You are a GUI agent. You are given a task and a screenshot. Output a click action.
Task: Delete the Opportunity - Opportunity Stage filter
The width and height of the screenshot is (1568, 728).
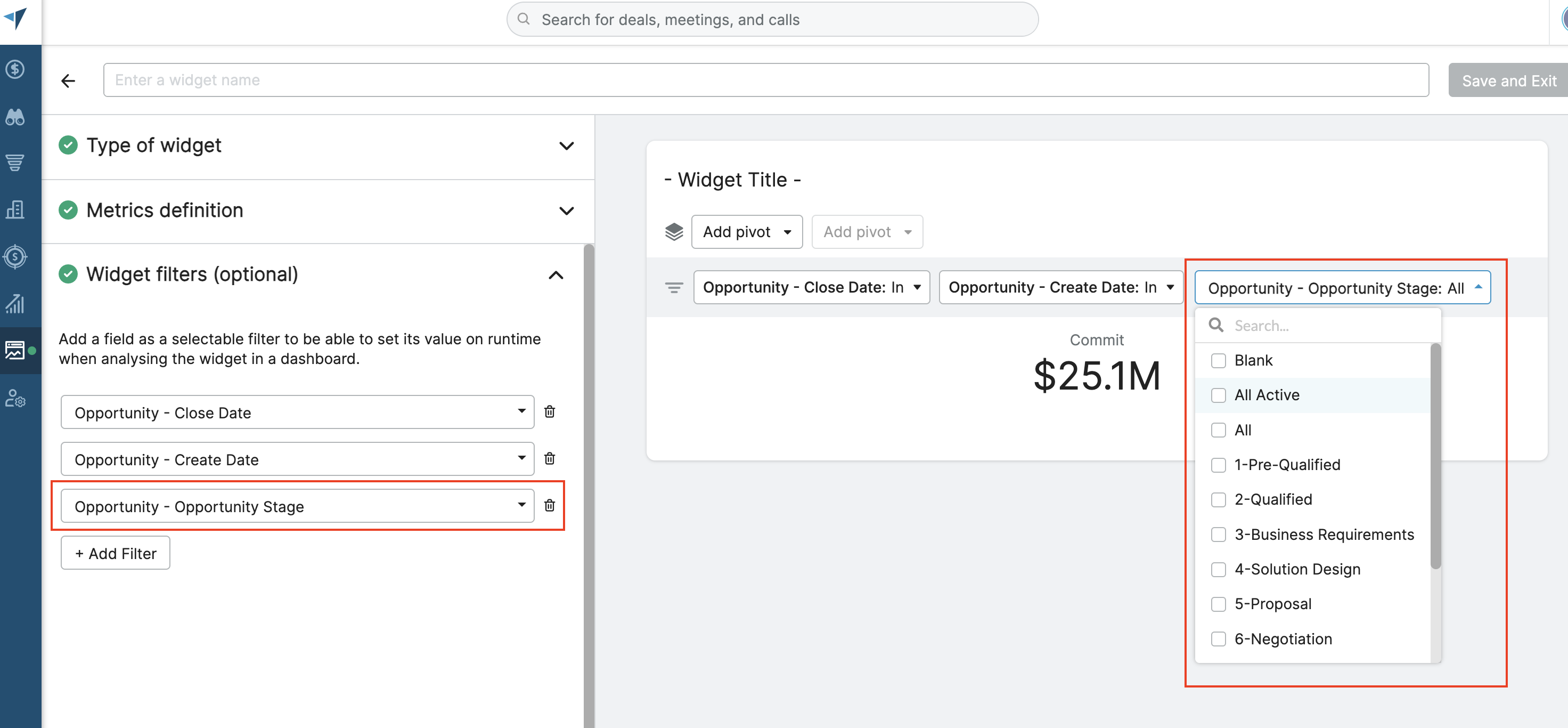550,506
